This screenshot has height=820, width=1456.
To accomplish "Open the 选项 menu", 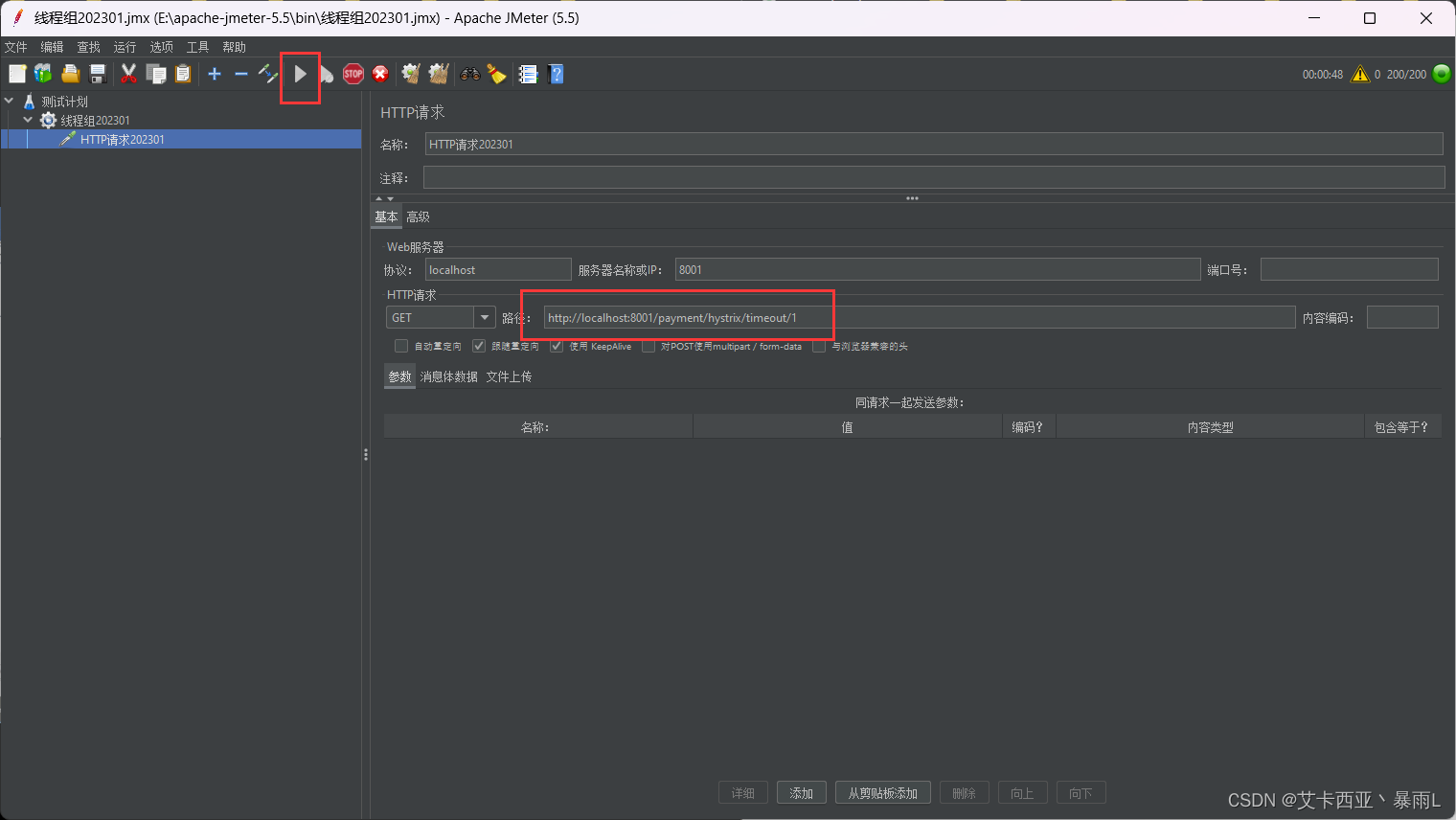I will 161,47.
